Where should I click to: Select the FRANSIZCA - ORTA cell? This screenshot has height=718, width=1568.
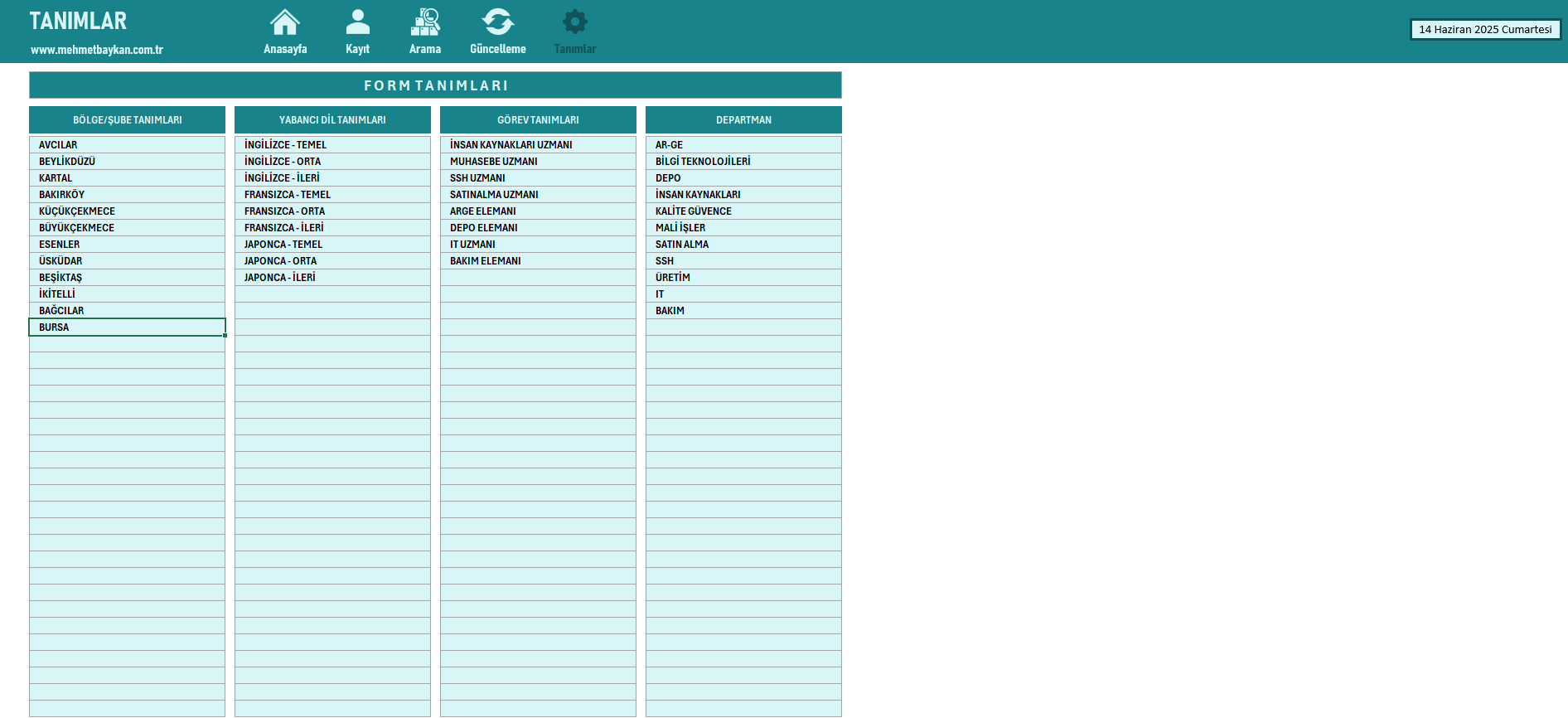(332, 211)
